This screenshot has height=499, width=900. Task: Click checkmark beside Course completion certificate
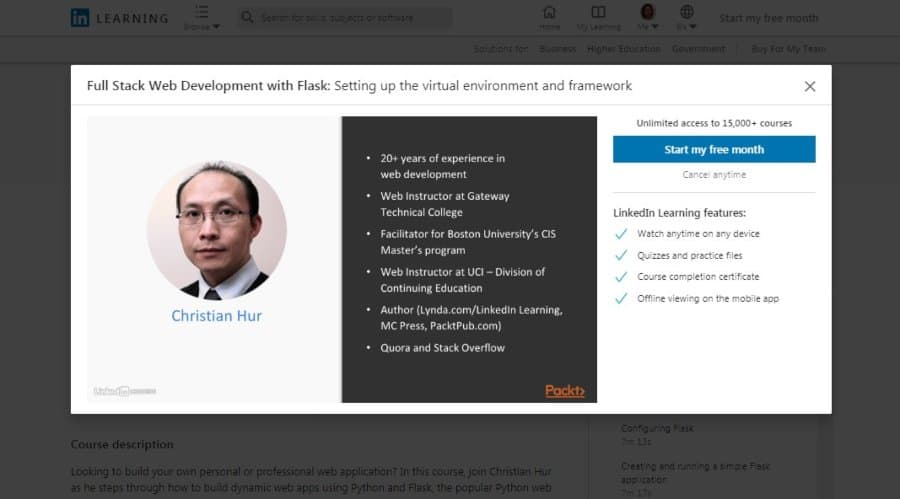621,277
